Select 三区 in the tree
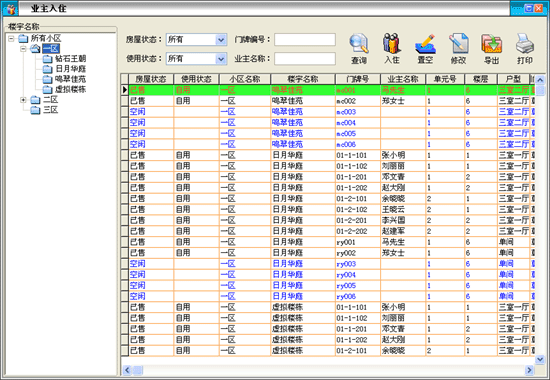 [51, 110]
